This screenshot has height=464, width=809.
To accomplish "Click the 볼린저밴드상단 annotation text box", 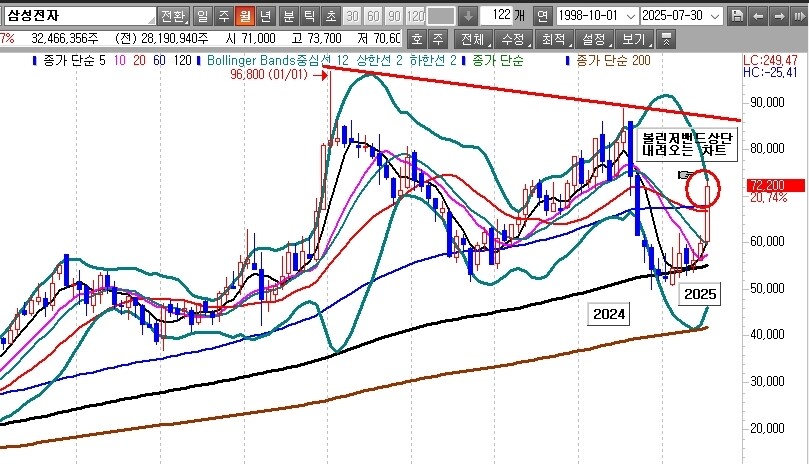I will click(x=687, y=145).
